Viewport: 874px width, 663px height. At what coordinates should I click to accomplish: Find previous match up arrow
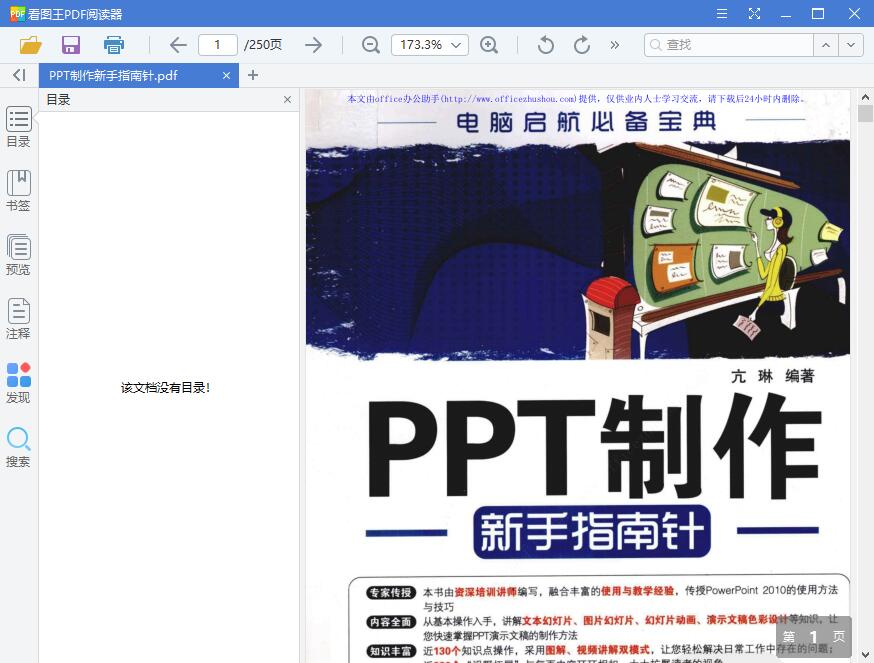(826, 45)
